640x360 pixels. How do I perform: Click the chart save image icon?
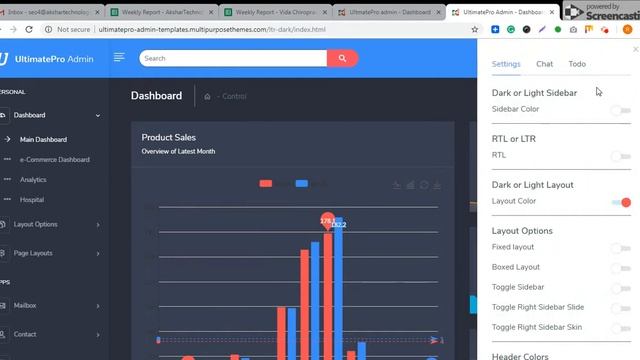(437, 185)
